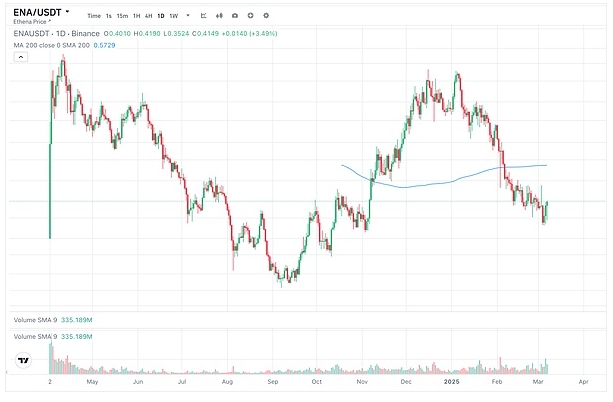Click the Mar label on time axis
This screenshot has height=402, width=613.
click(538, 382)
